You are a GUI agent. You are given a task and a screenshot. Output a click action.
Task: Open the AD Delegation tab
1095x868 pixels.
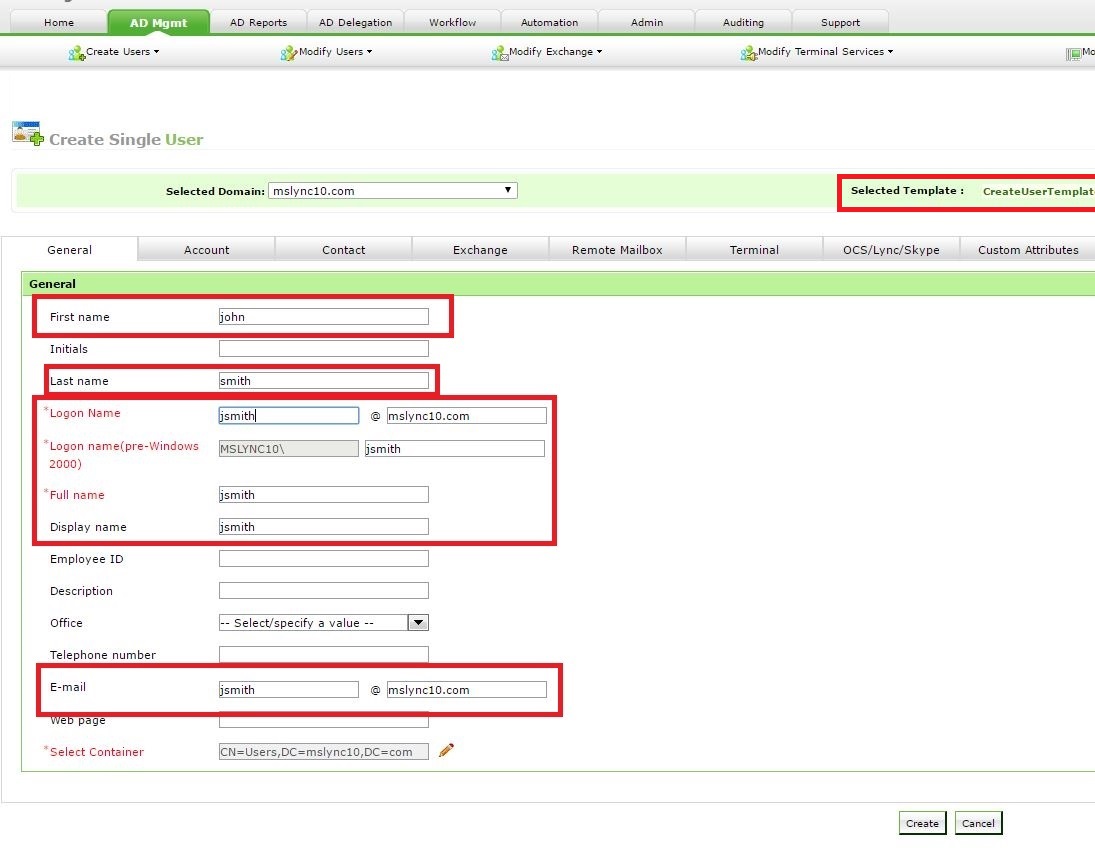pyautogui.click(x=355, y=22)
